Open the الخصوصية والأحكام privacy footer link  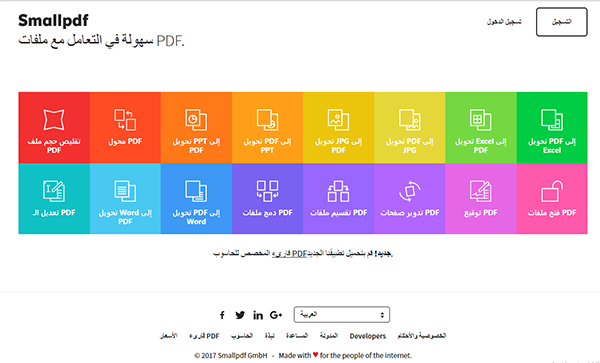coord(422,336)
